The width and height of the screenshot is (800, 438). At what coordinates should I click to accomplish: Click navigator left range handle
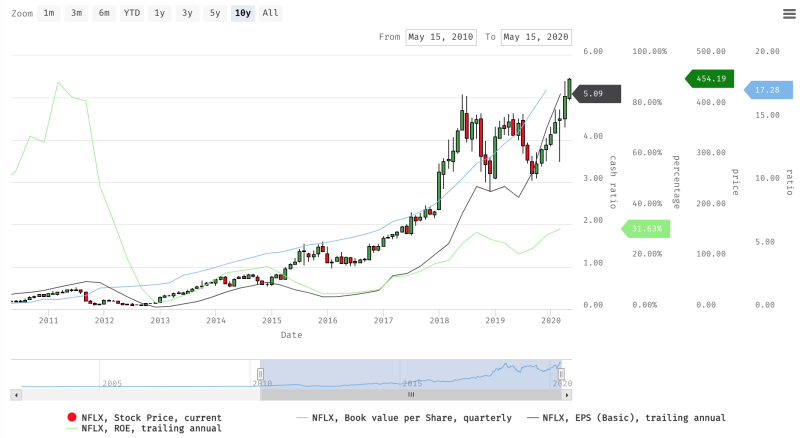[x=260, y=375]
